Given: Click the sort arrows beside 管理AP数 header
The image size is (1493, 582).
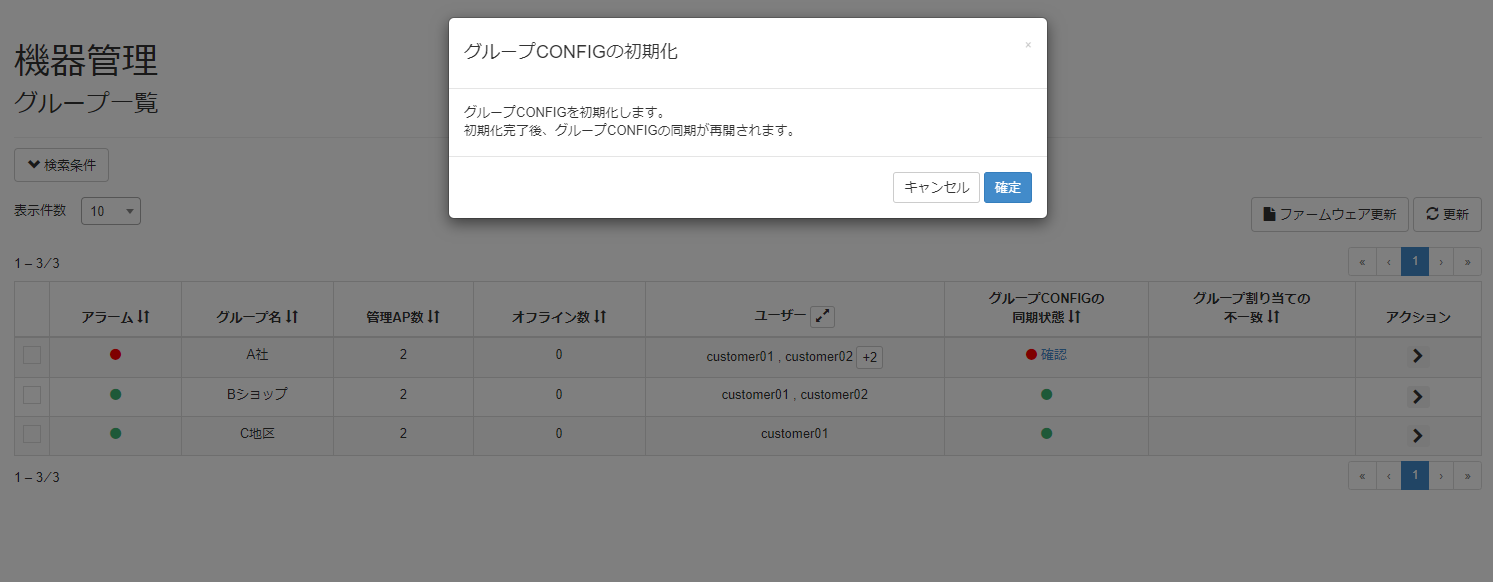Looking at the screenshot, I should pos(434,314).
